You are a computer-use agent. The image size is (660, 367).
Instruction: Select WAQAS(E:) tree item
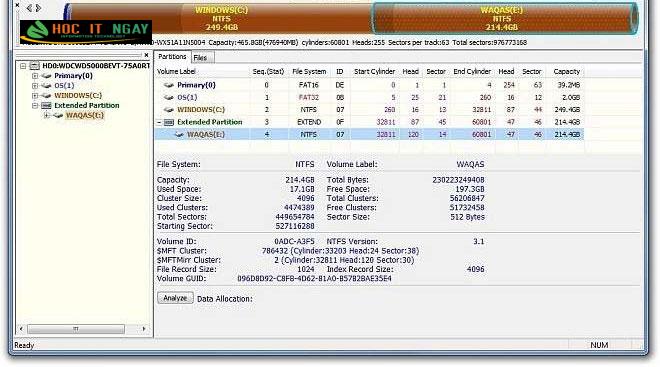point(85,115)
